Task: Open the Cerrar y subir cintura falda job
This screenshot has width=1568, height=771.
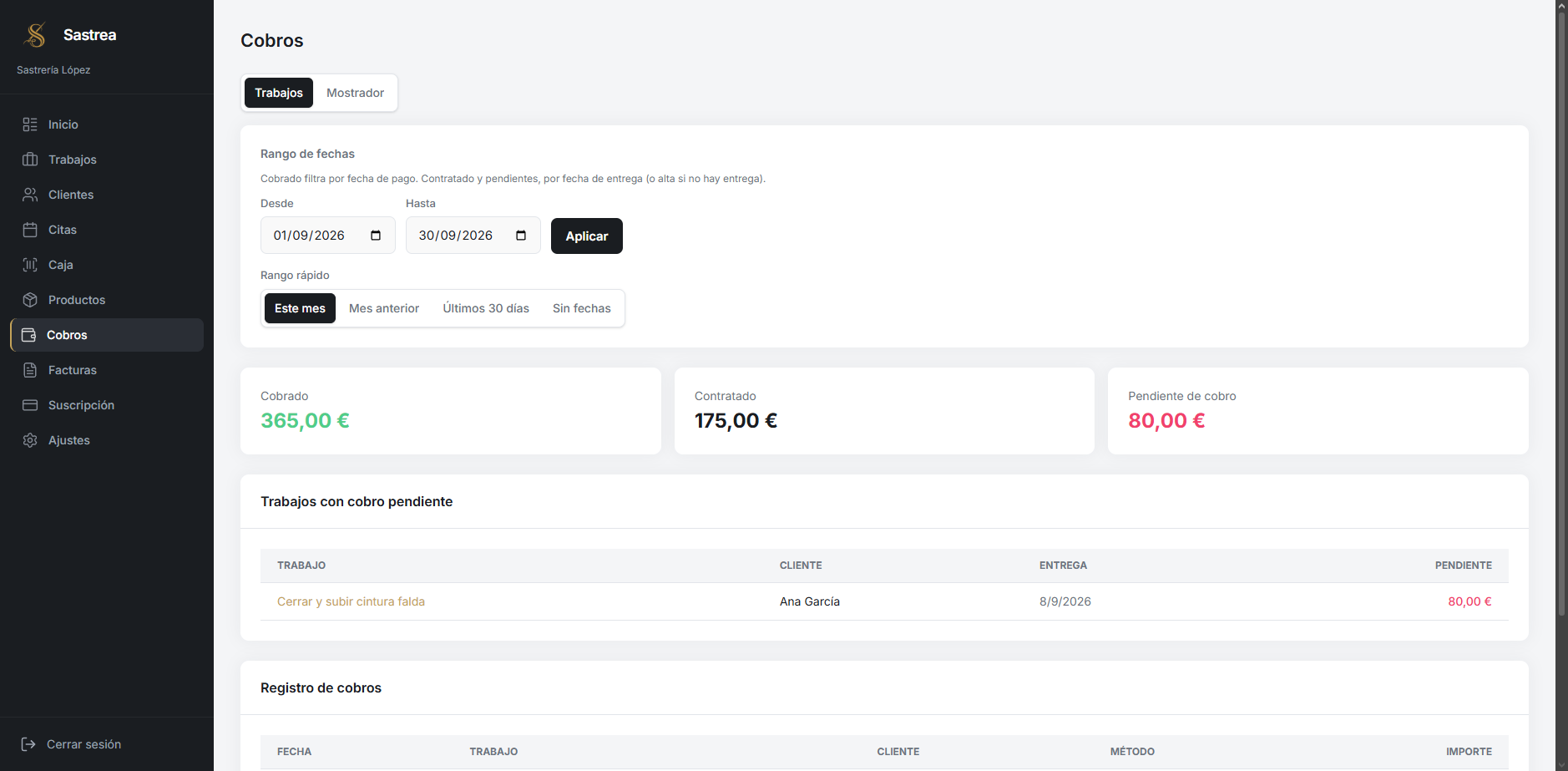Action: coord(351,601)
